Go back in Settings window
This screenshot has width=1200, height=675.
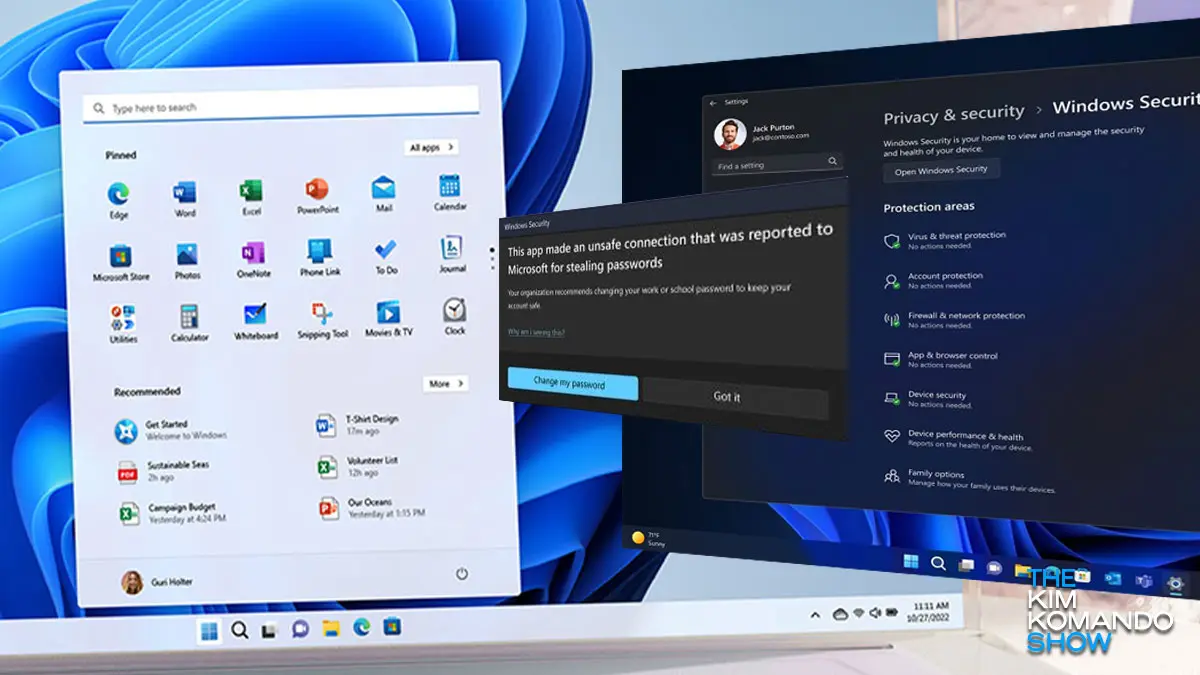coord(713,102)
